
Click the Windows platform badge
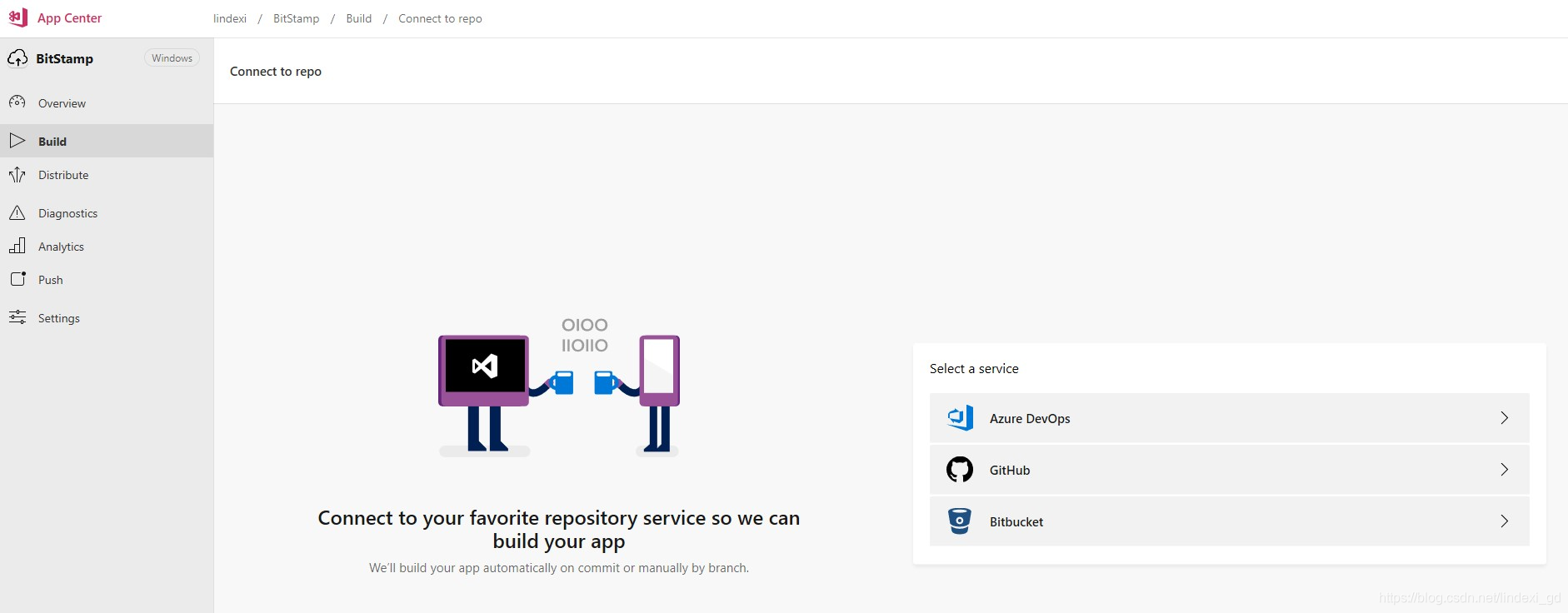[x=172, y=58]
